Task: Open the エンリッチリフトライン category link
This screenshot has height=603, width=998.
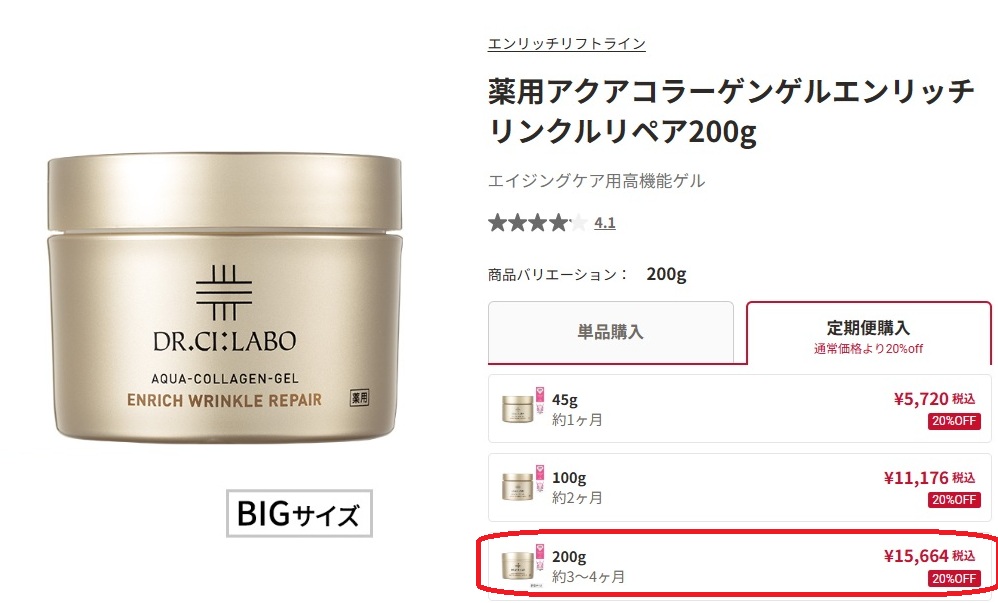Action: pyautogui.click(x=566, y=44)
